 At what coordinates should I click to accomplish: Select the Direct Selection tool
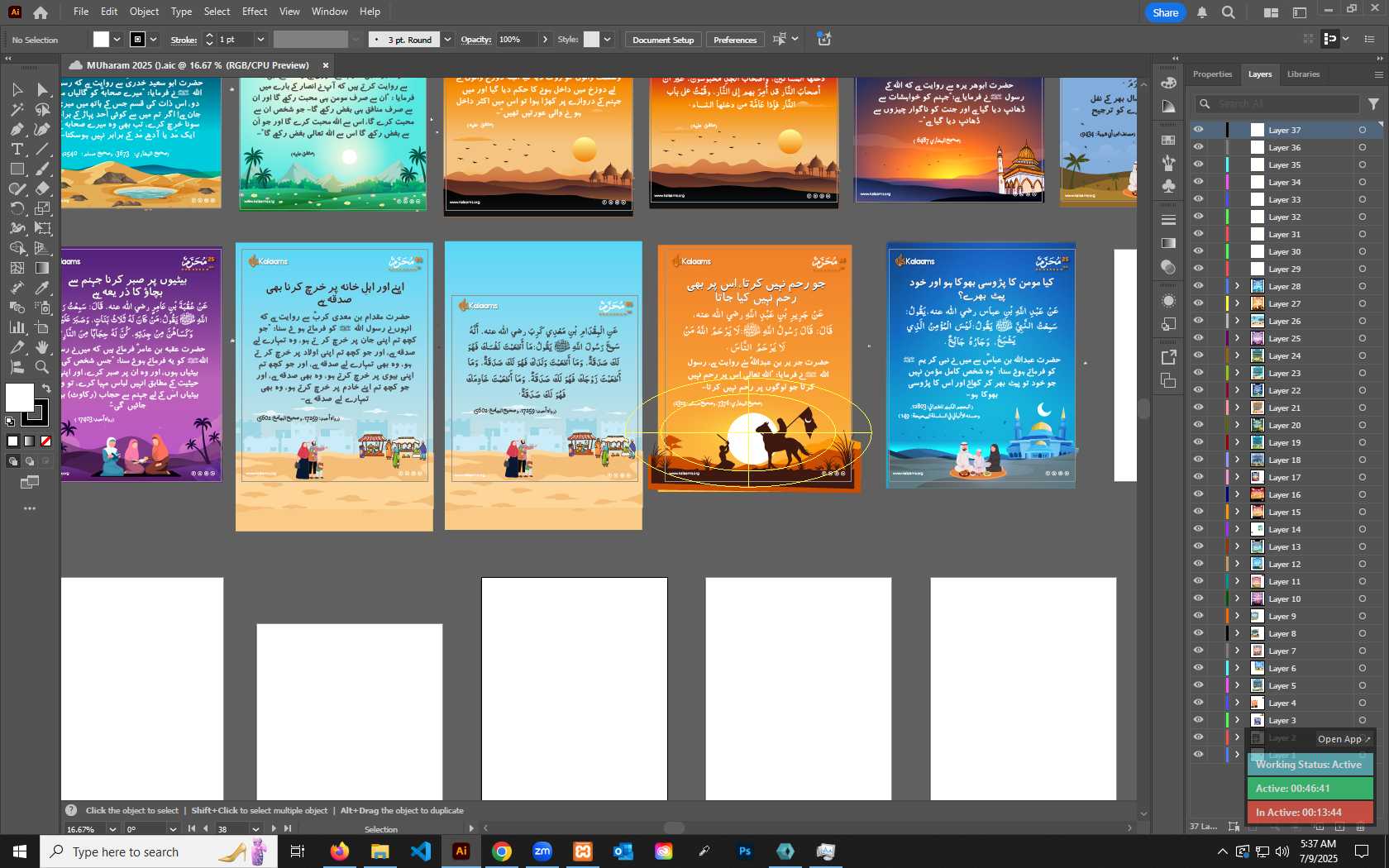(x=43, y=89)
